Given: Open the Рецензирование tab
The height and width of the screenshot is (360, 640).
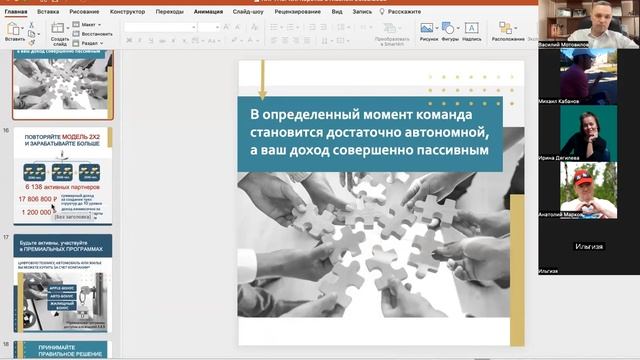Looking at the screenshot, I should 298,11.
